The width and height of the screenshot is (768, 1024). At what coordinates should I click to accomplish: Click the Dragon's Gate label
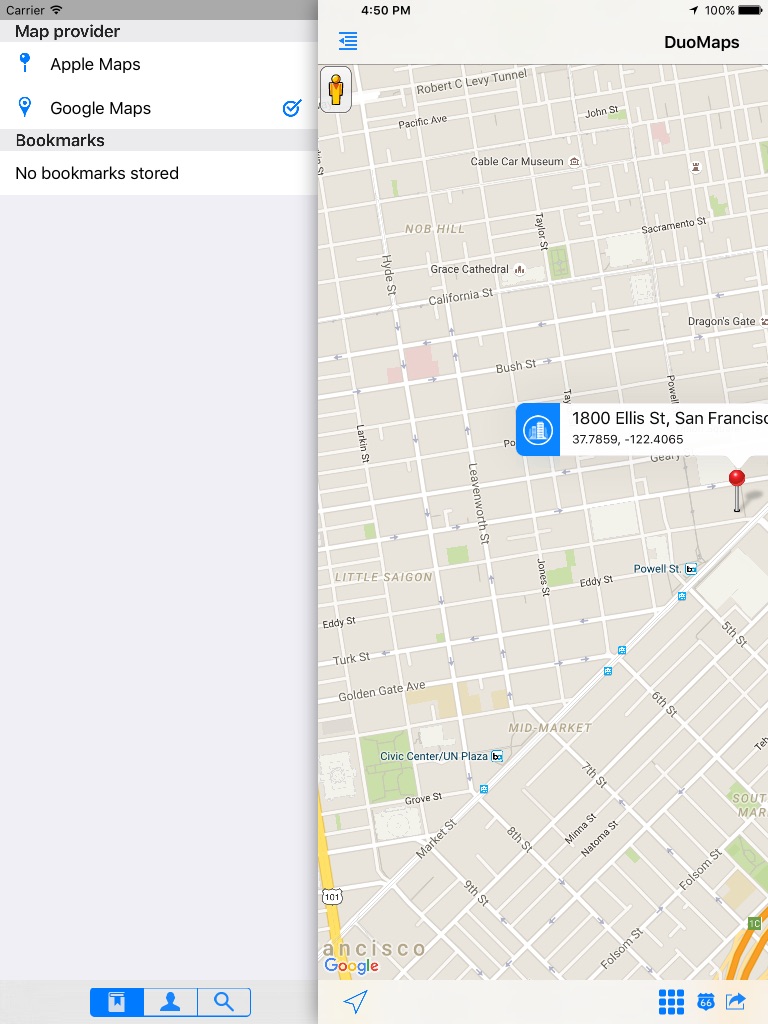721,321
